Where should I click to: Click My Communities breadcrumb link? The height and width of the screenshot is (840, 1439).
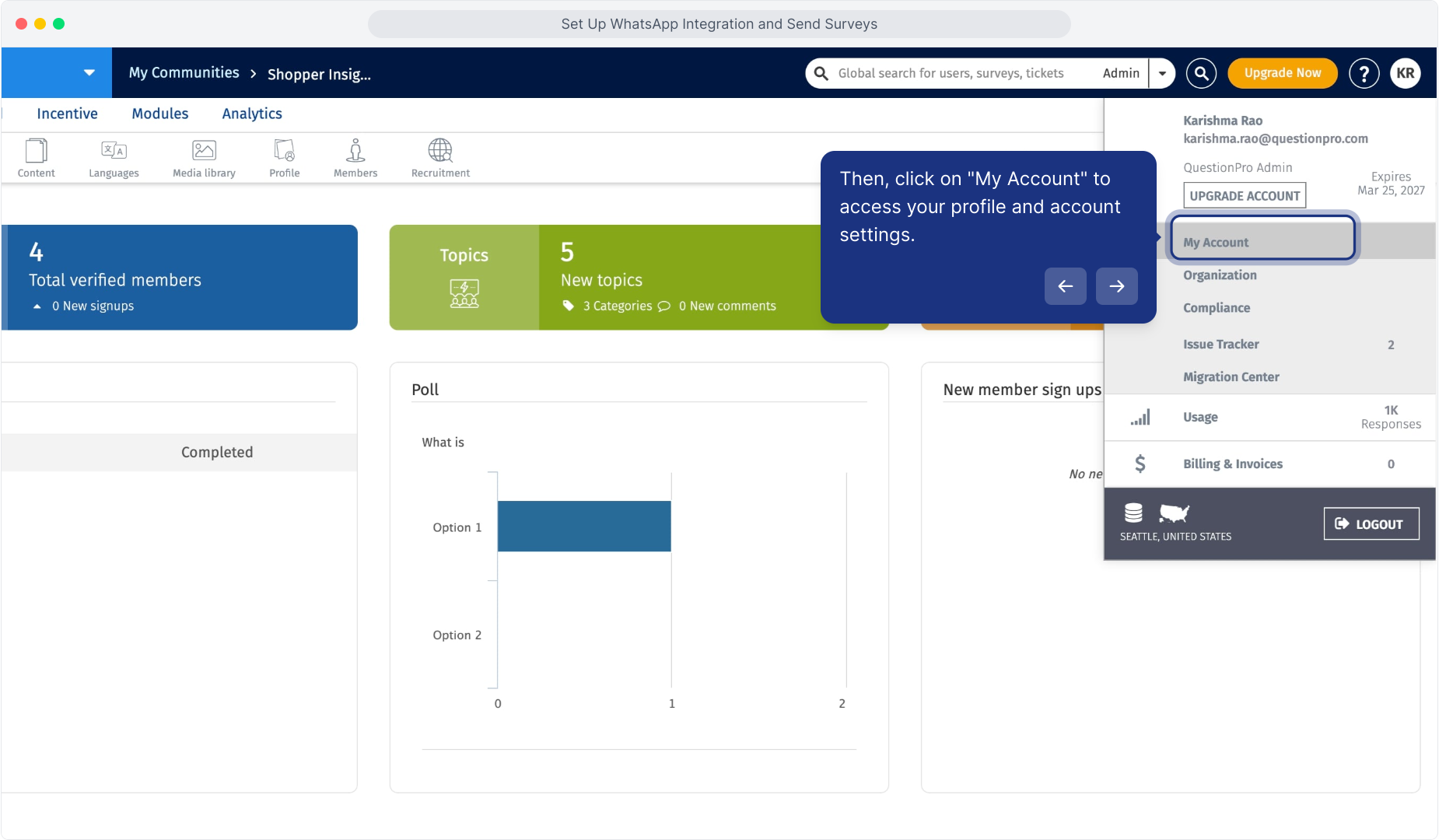(184, 73)
